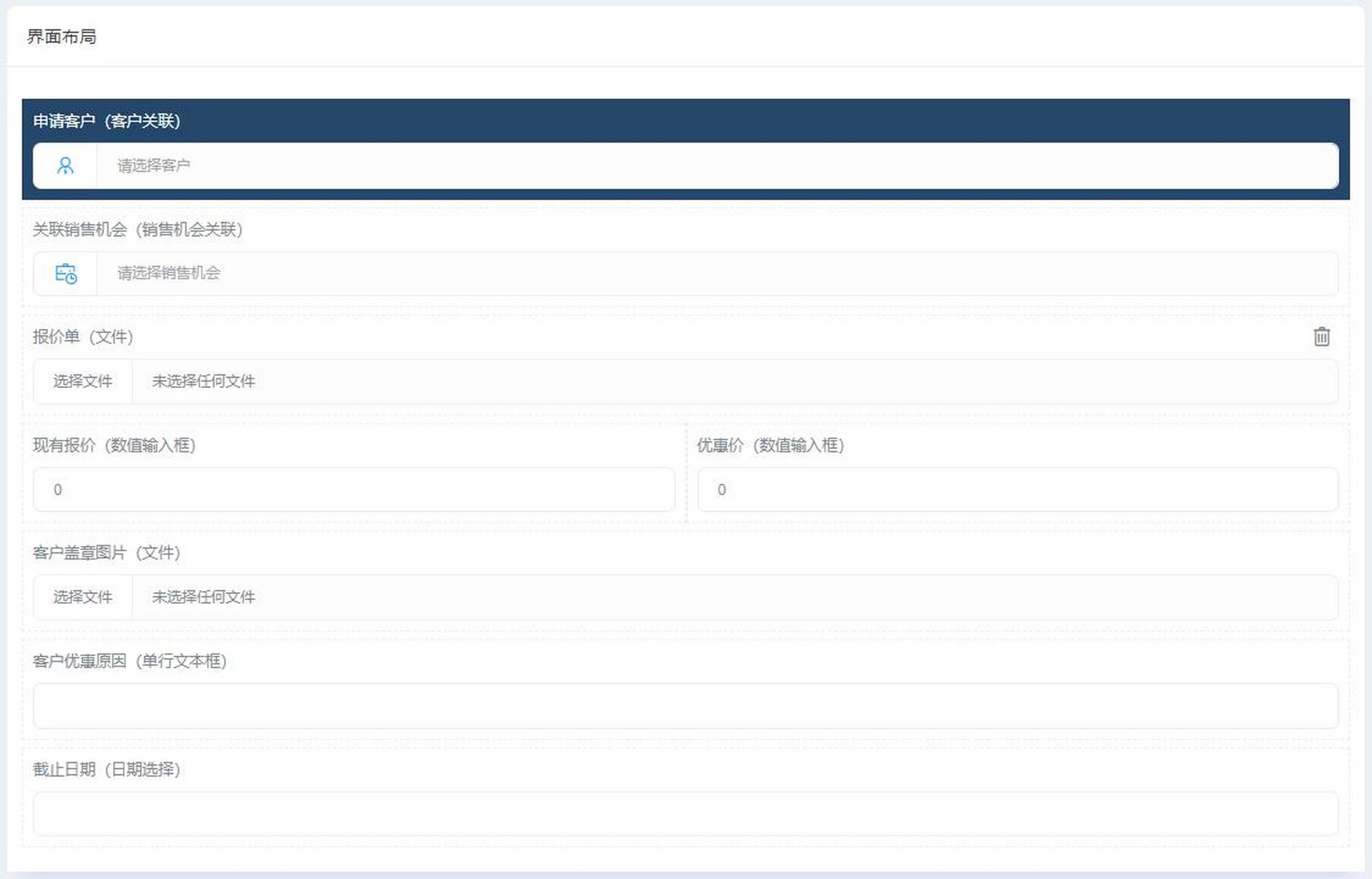1372x879 pixels.
Task: Click 选择文件 button under 客户盖章图片
Action: [x=82, y=597]
